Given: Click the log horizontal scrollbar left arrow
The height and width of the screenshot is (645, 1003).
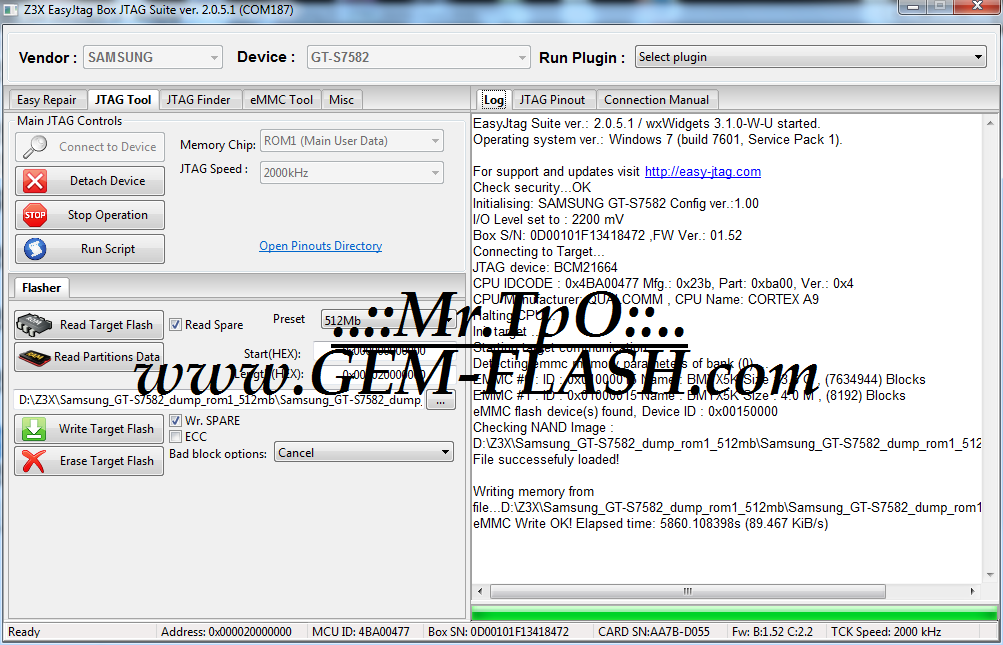Looking at the screenshot, I should point(481,591).
